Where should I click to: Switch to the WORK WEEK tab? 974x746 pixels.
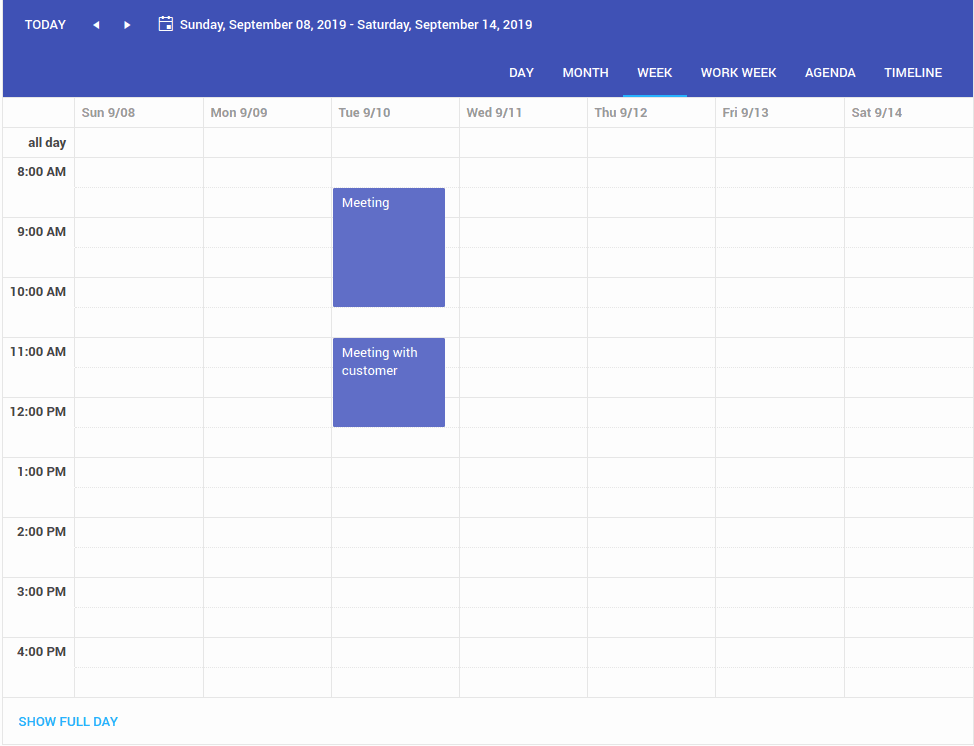tap(739, 73)
